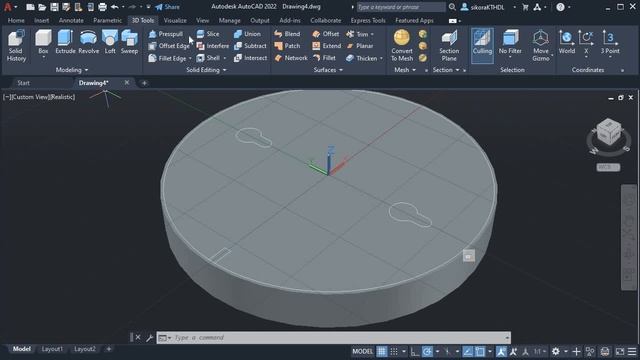Open the Fillet Edge dropdown arrow
640x360 pixels.
[x=190, y=58]
